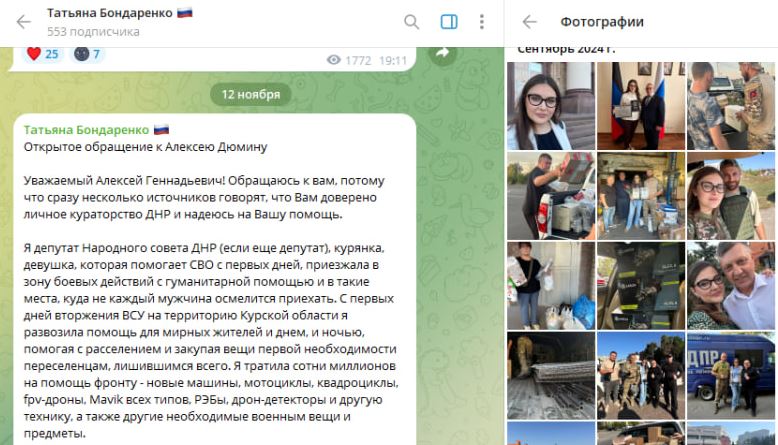Viewport: 778px width, 445px height.
Task: Go back from the Фотографии panel
Action: pos(529,22)
